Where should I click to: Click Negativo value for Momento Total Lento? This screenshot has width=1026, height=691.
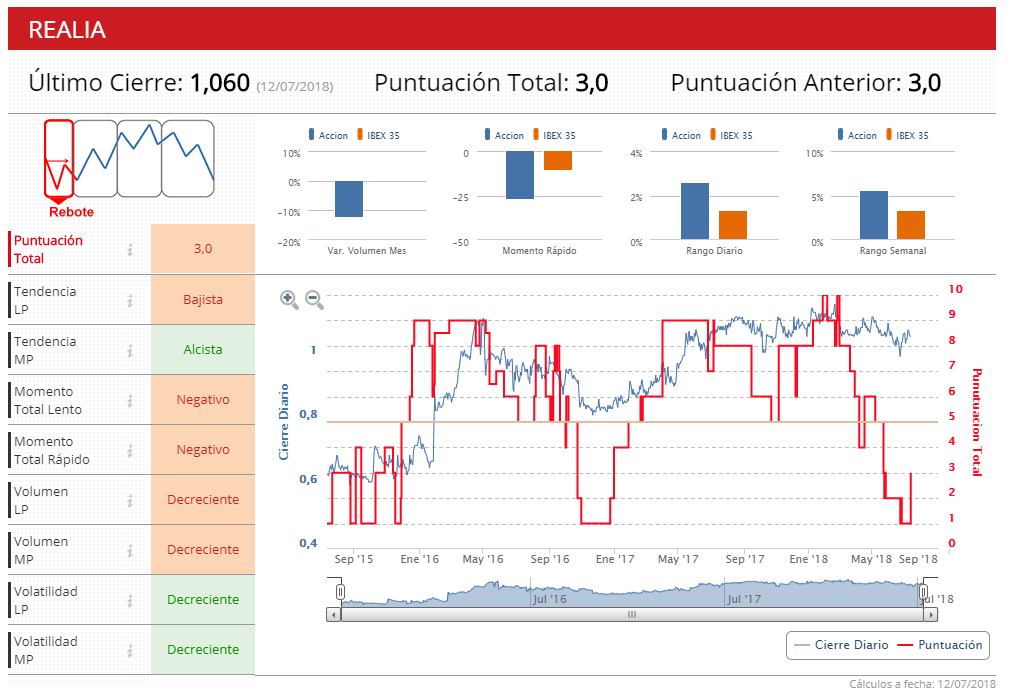pyautogui.click(x=203, y=400)
